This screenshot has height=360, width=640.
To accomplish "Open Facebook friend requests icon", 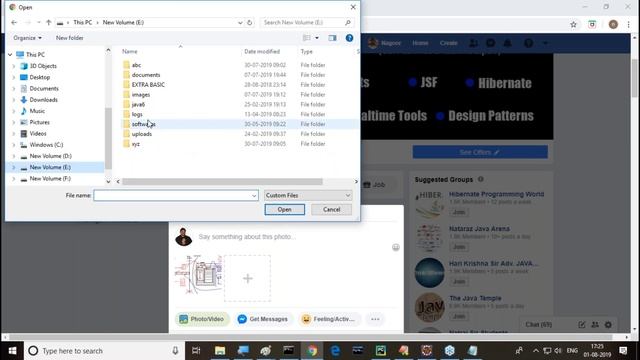I will [x=473, y=43].
